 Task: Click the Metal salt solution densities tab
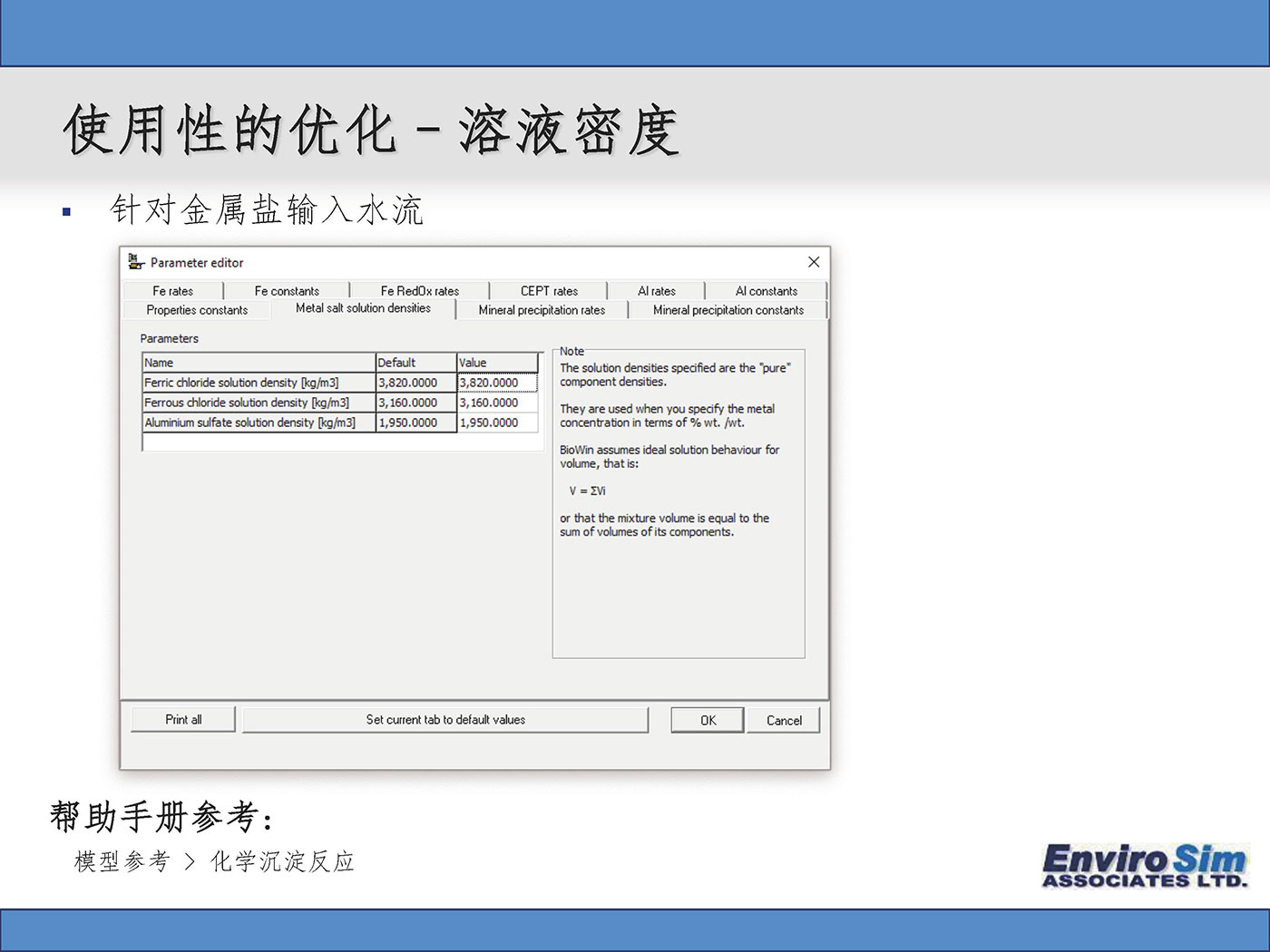[363, 308]
